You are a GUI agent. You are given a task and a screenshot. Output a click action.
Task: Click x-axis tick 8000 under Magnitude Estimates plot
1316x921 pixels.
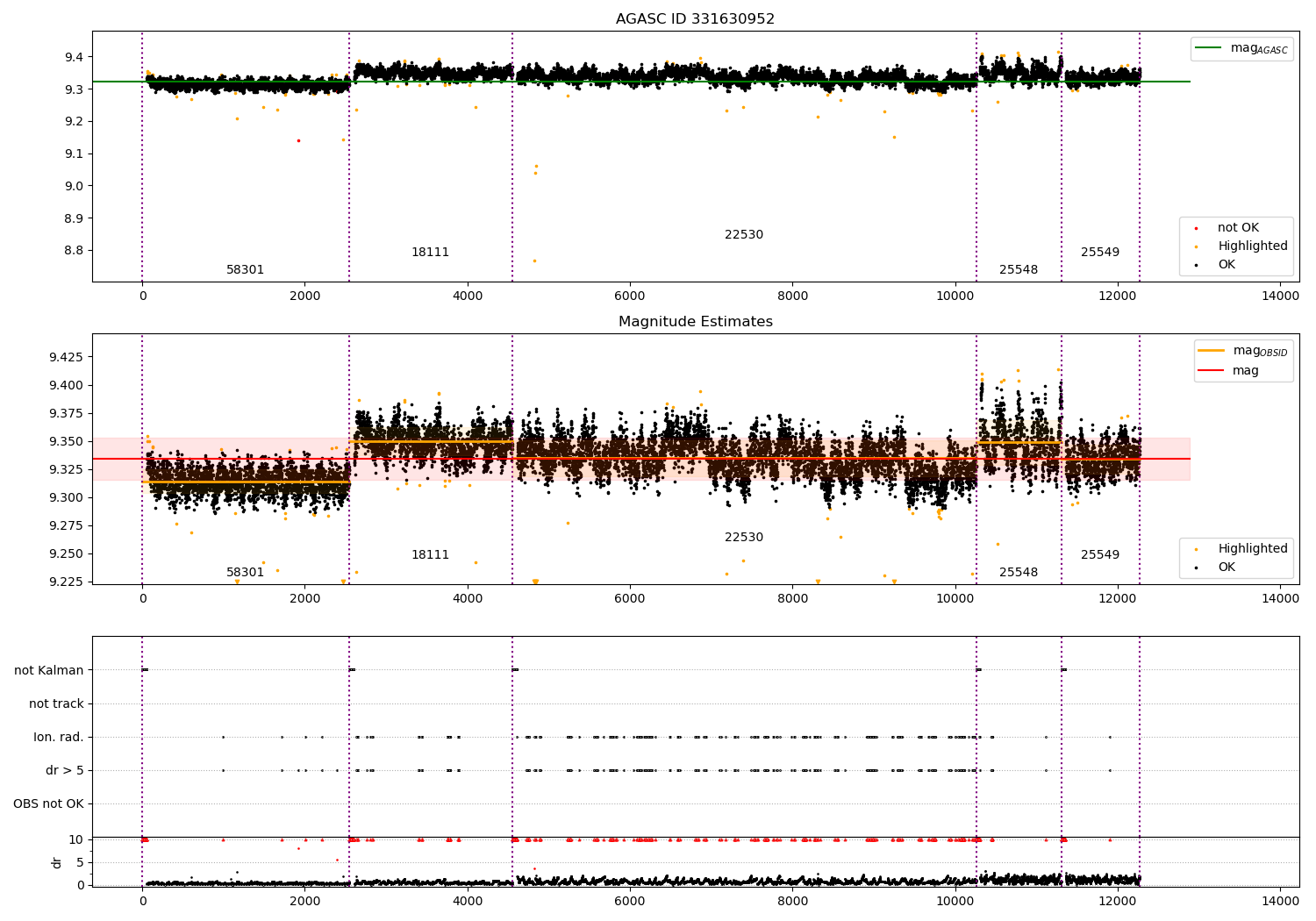pyautogui.click(x=792, y=599)
